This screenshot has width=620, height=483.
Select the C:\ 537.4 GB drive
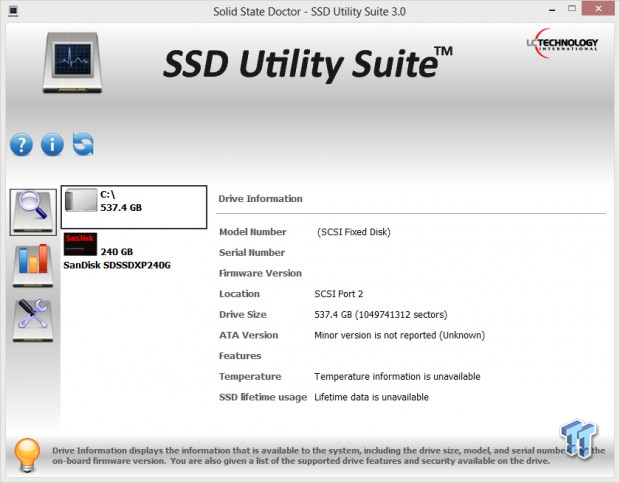click(134, 207)
